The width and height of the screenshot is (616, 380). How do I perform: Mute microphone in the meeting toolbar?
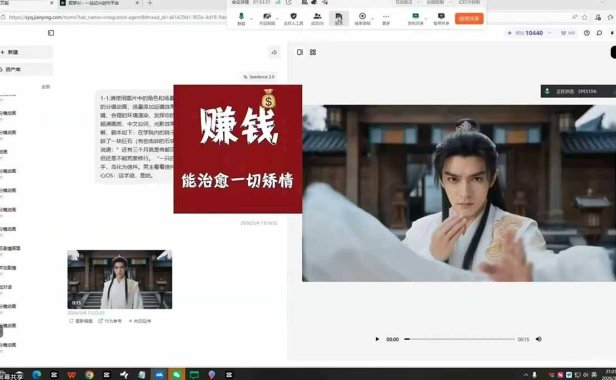[x=241, y=18]
